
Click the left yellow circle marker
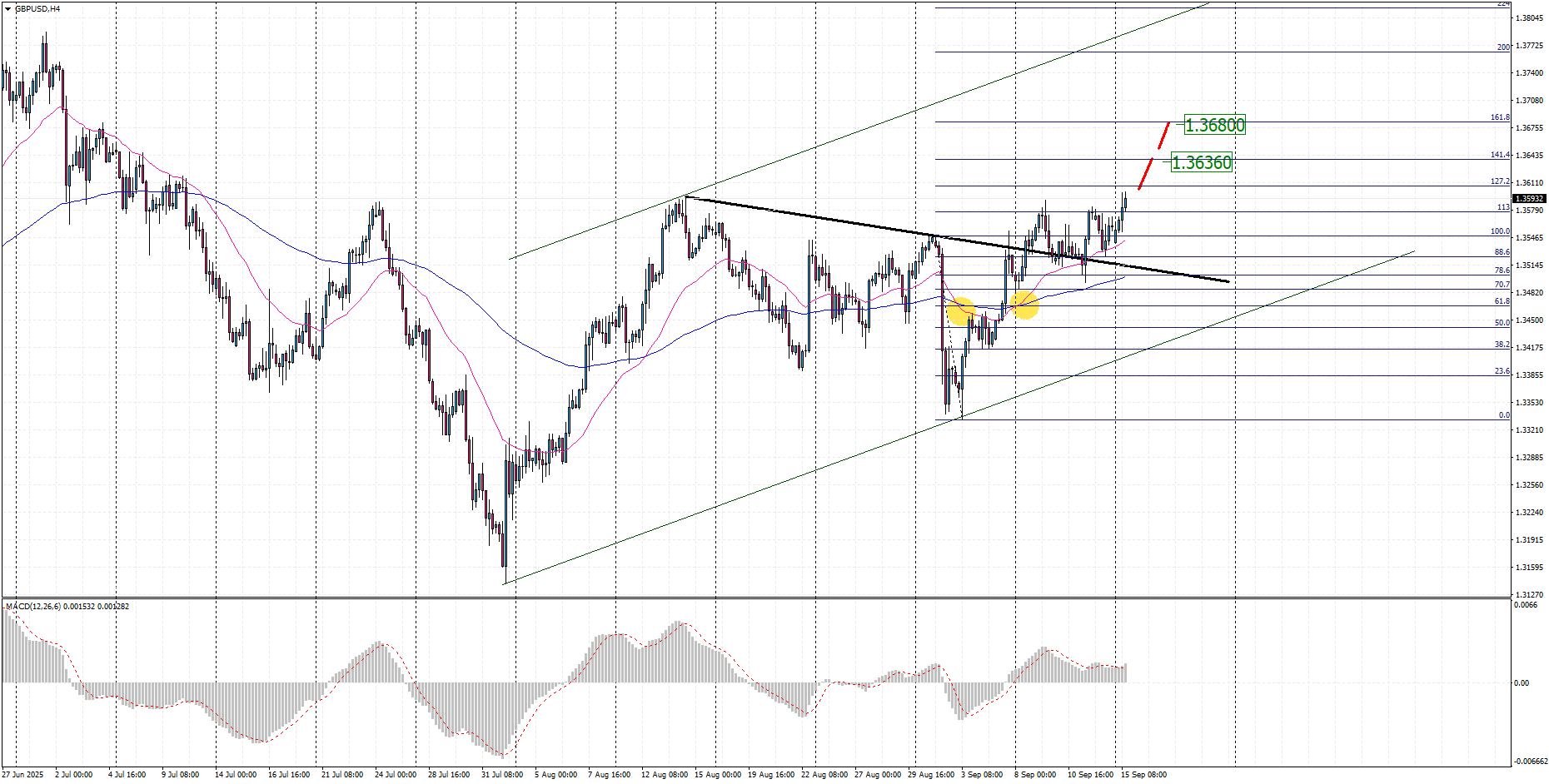960,311
